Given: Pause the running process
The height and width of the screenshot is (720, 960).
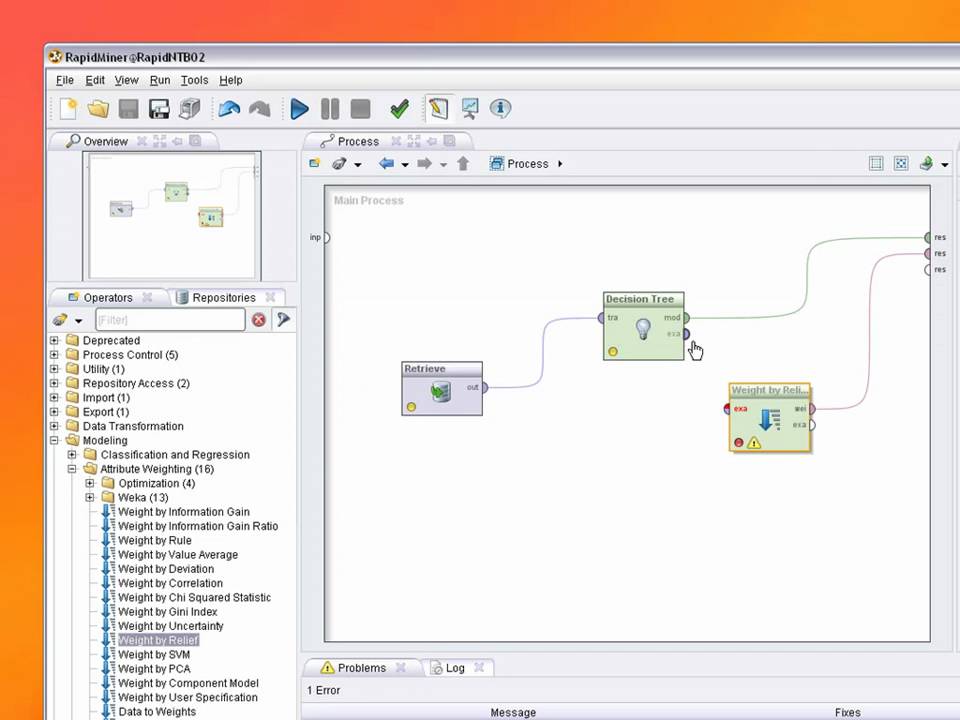Looking at the screenshot, I should [330, 109].
